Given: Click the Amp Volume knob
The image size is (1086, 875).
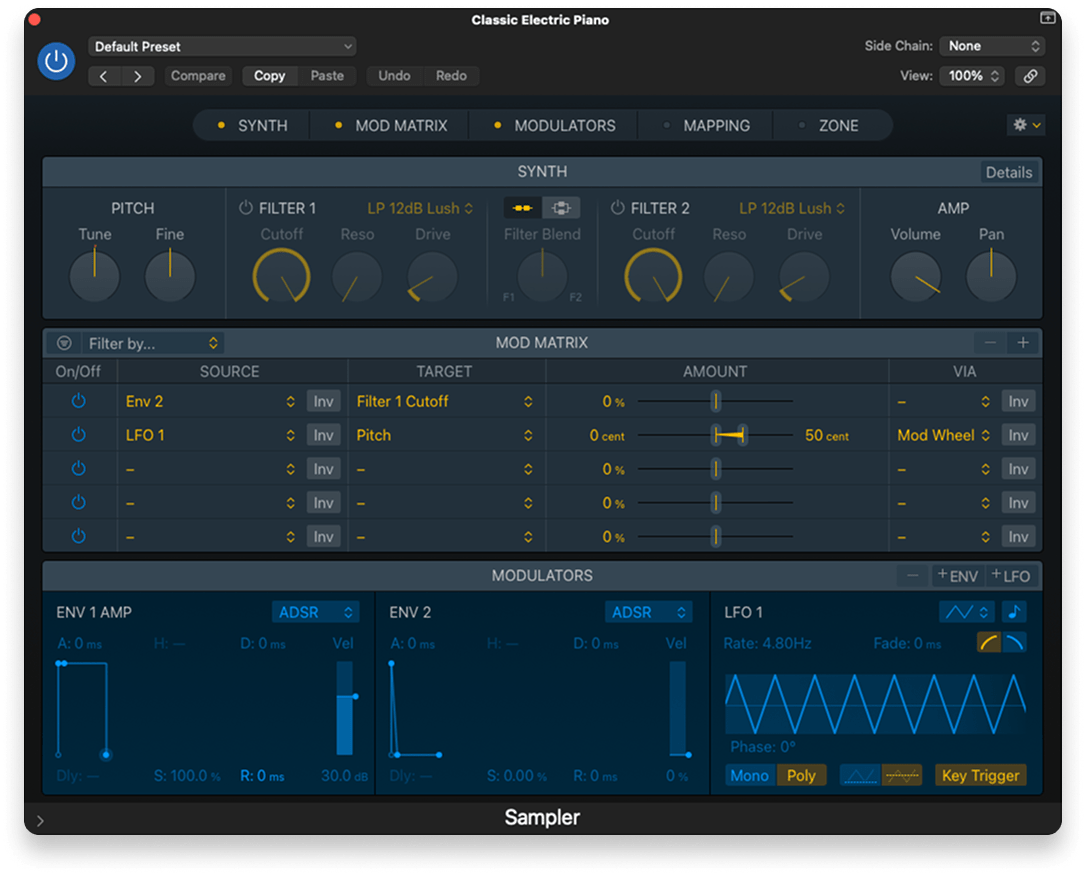Looking at the screenshot, I should pos(916,276).
